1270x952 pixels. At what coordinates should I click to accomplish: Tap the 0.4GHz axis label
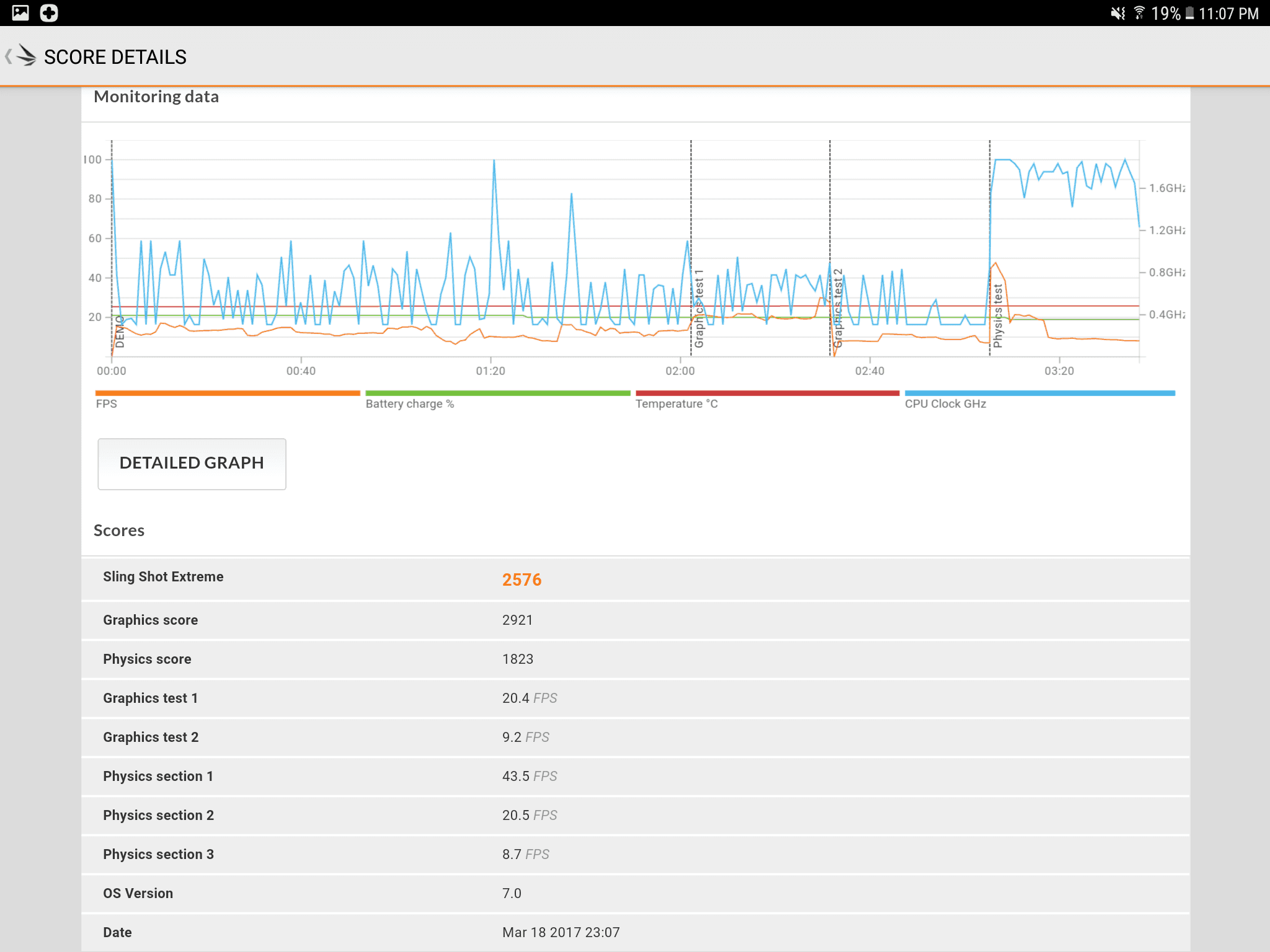tap(1166, 315)
